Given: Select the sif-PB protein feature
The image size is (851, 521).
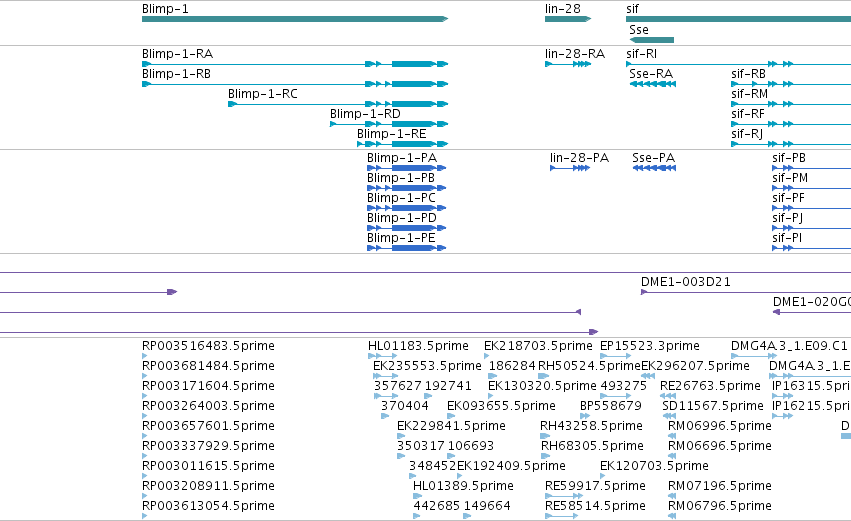Looking at the screenshot, I should click(x=811, y=168).
